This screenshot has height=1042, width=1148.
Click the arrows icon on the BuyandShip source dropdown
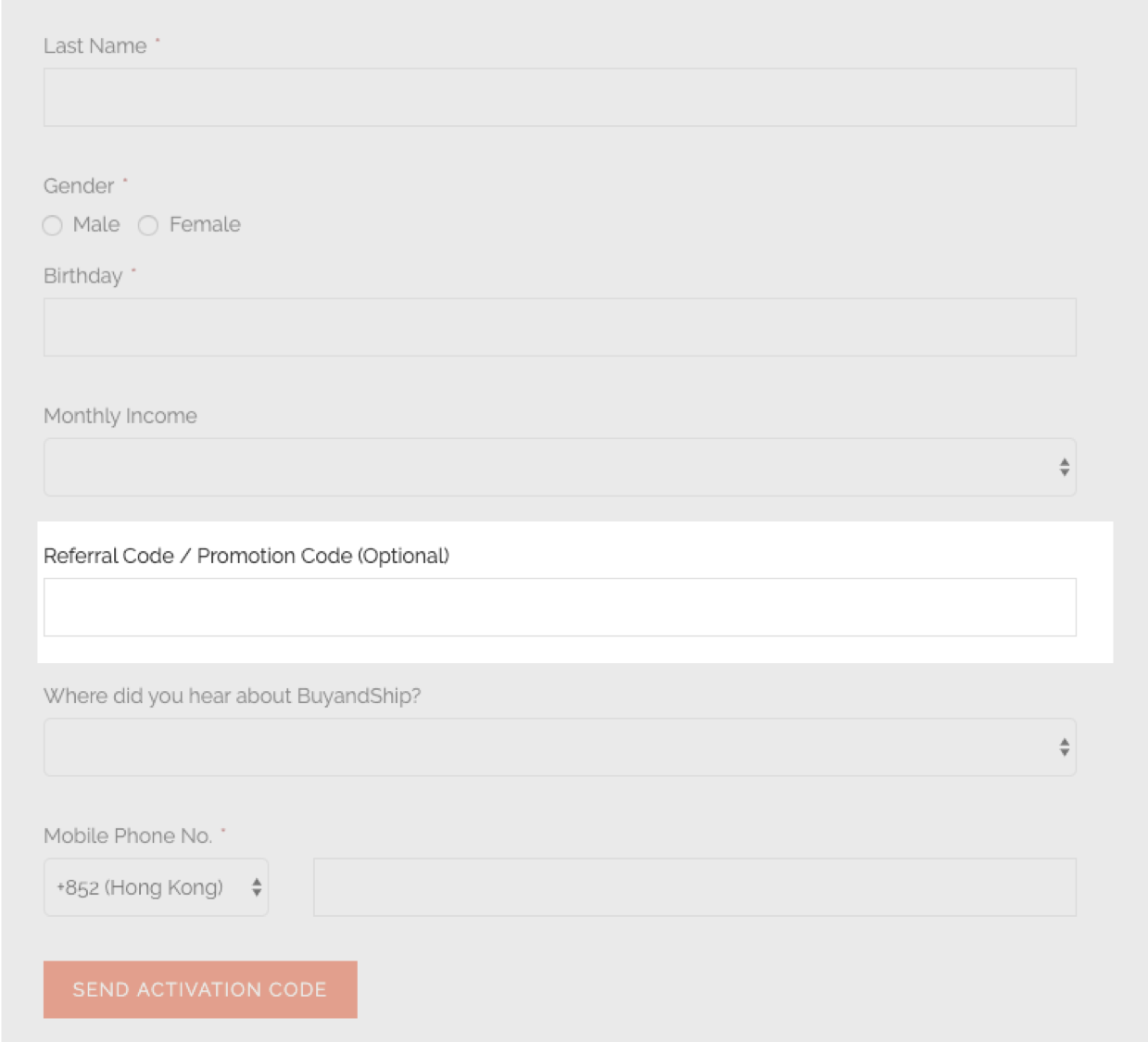click(x=1065, y=747)
